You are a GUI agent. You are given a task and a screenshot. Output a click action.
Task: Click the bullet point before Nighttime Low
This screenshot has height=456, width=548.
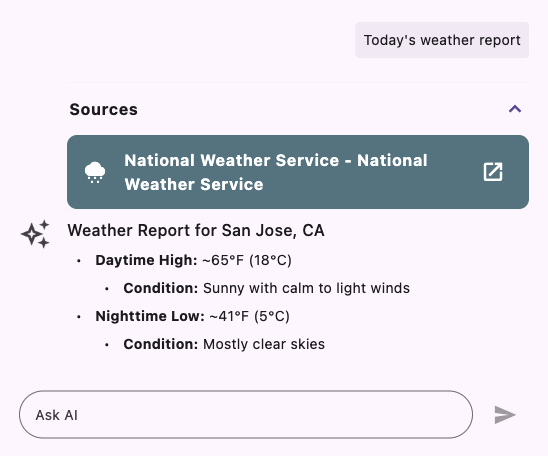[x=79, y=317]
